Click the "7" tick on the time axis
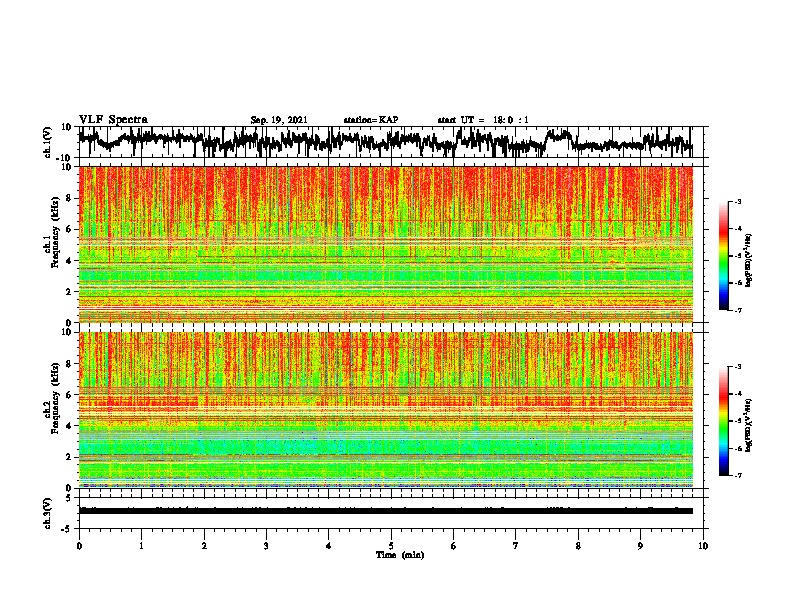 pos(516,546)
